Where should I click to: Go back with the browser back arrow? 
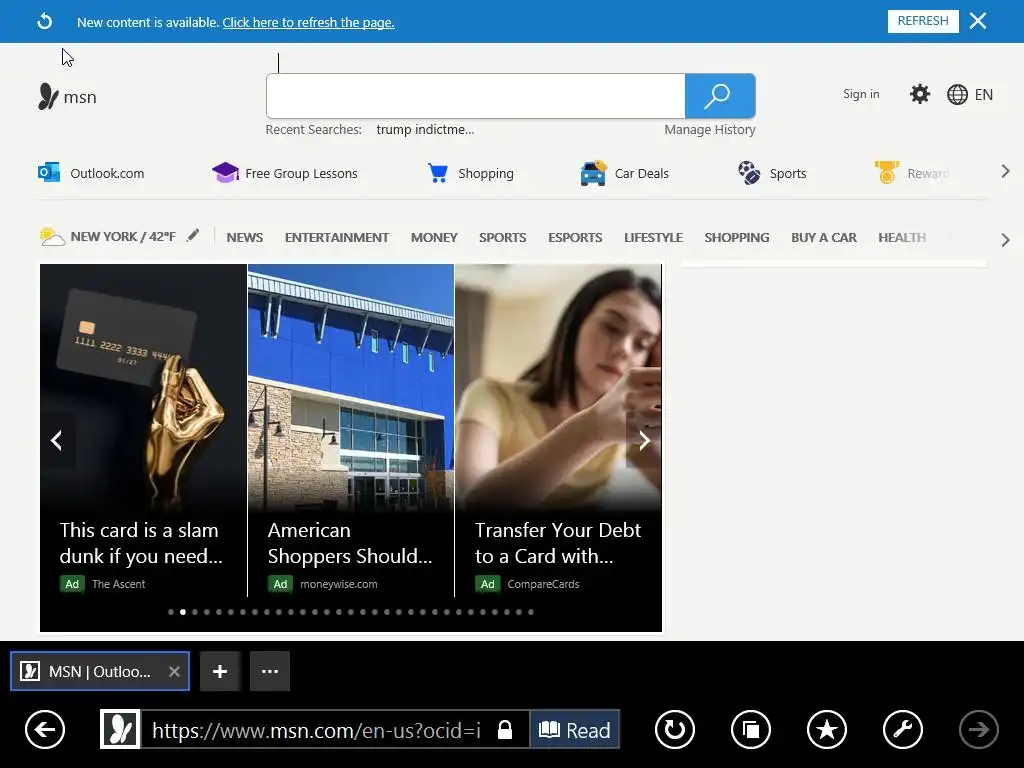click(x=45, y=729)
